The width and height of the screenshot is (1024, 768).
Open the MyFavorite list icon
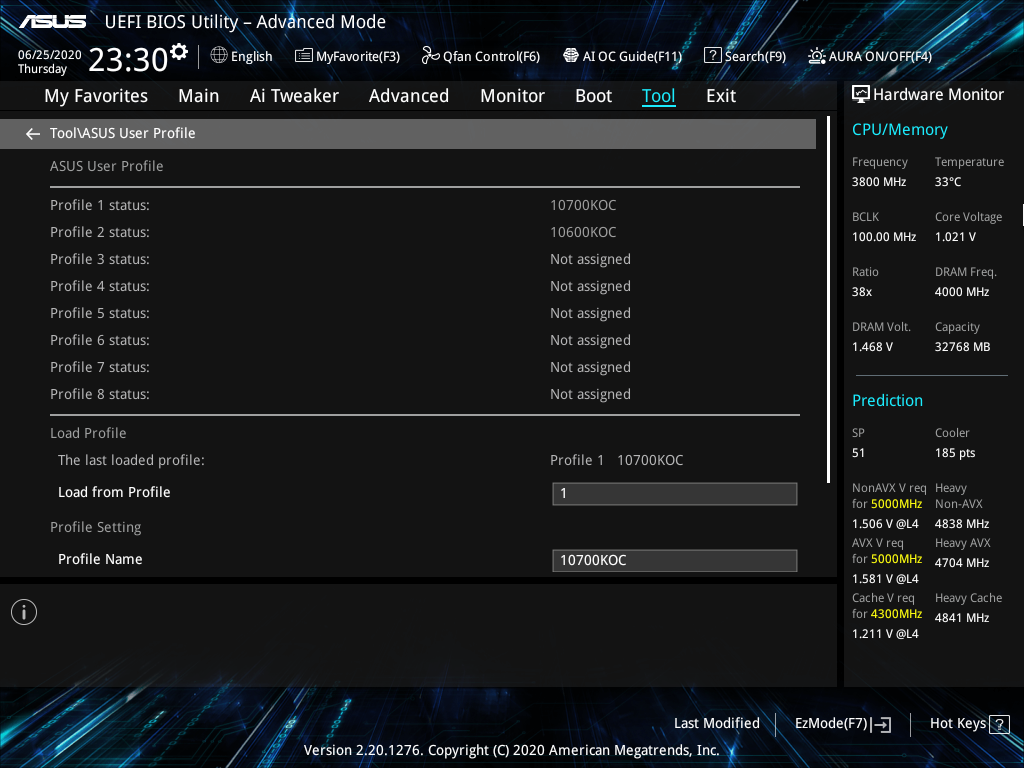pyautogui.click(x=304, y=56)
